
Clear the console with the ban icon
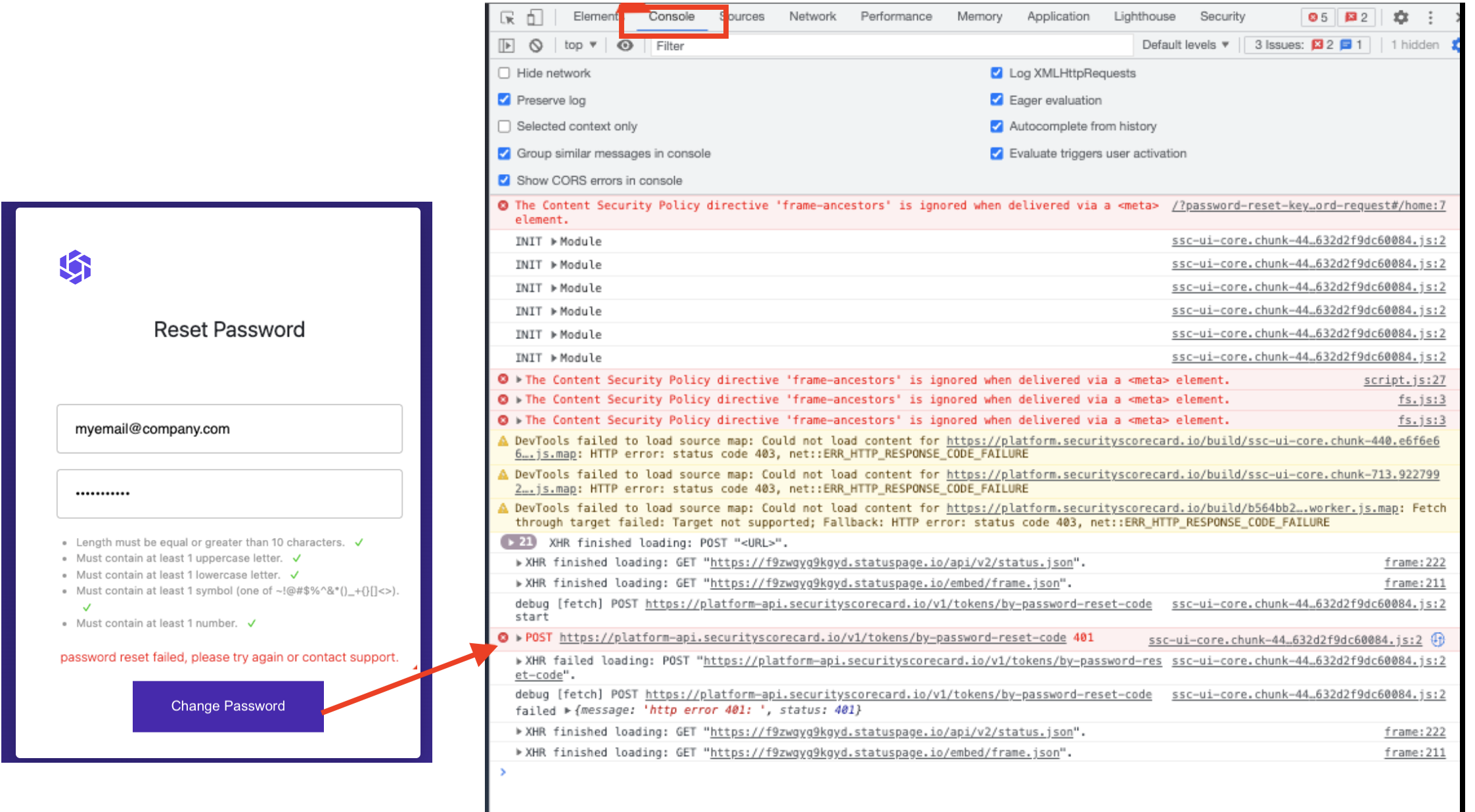(536, 45)
